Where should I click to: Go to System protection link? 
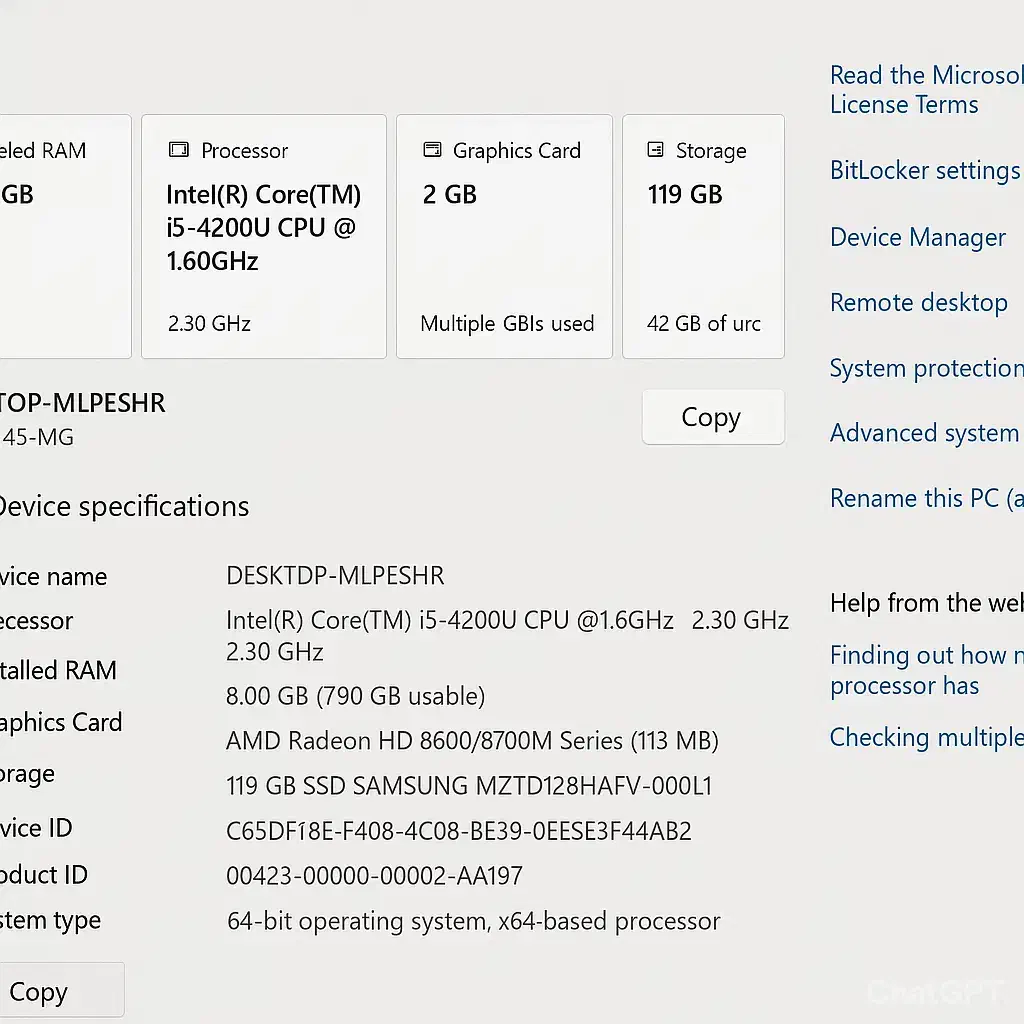[925, 368]
